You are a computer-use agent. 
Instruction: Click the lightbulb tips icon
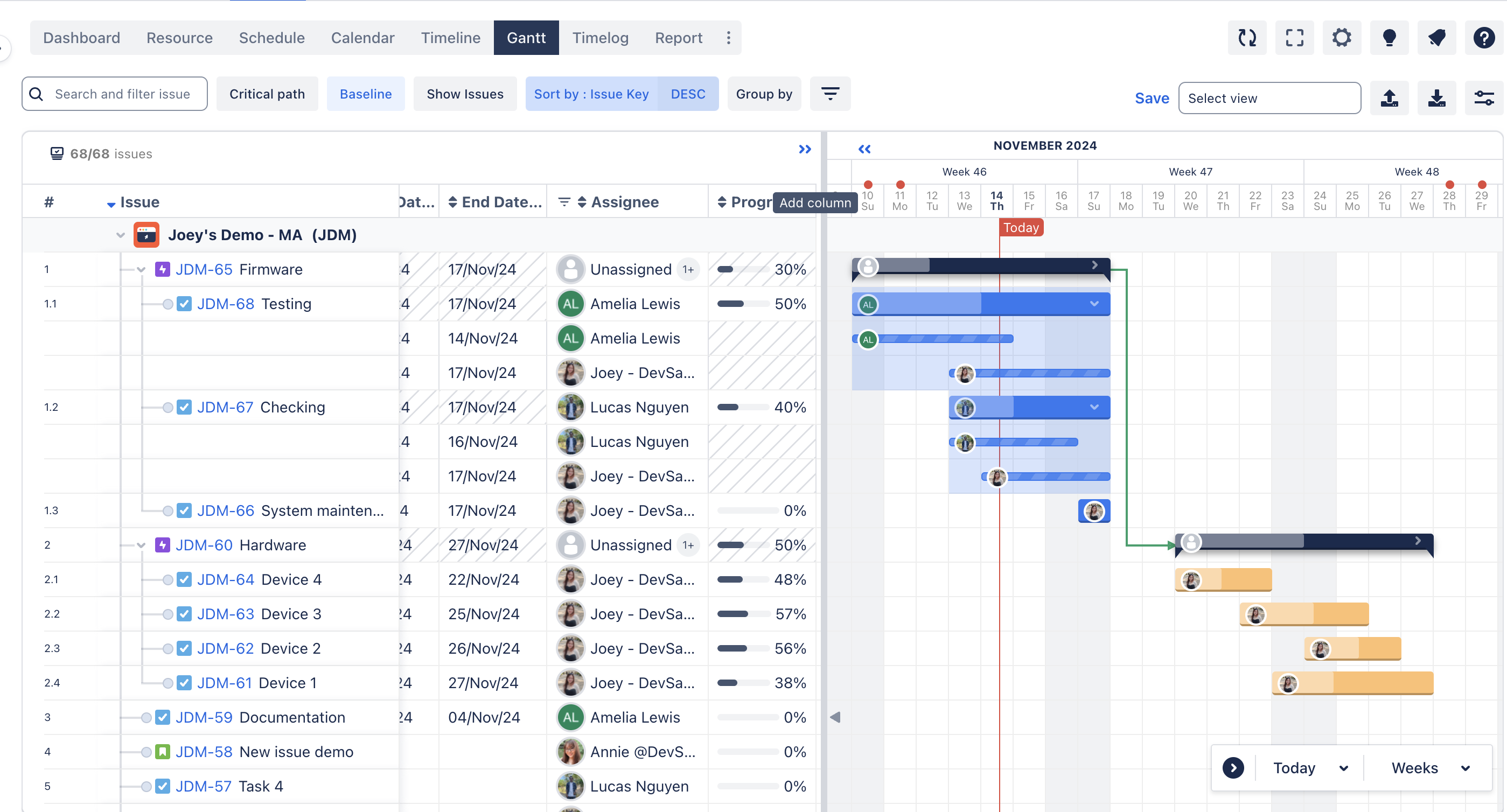click(1389, 38)
